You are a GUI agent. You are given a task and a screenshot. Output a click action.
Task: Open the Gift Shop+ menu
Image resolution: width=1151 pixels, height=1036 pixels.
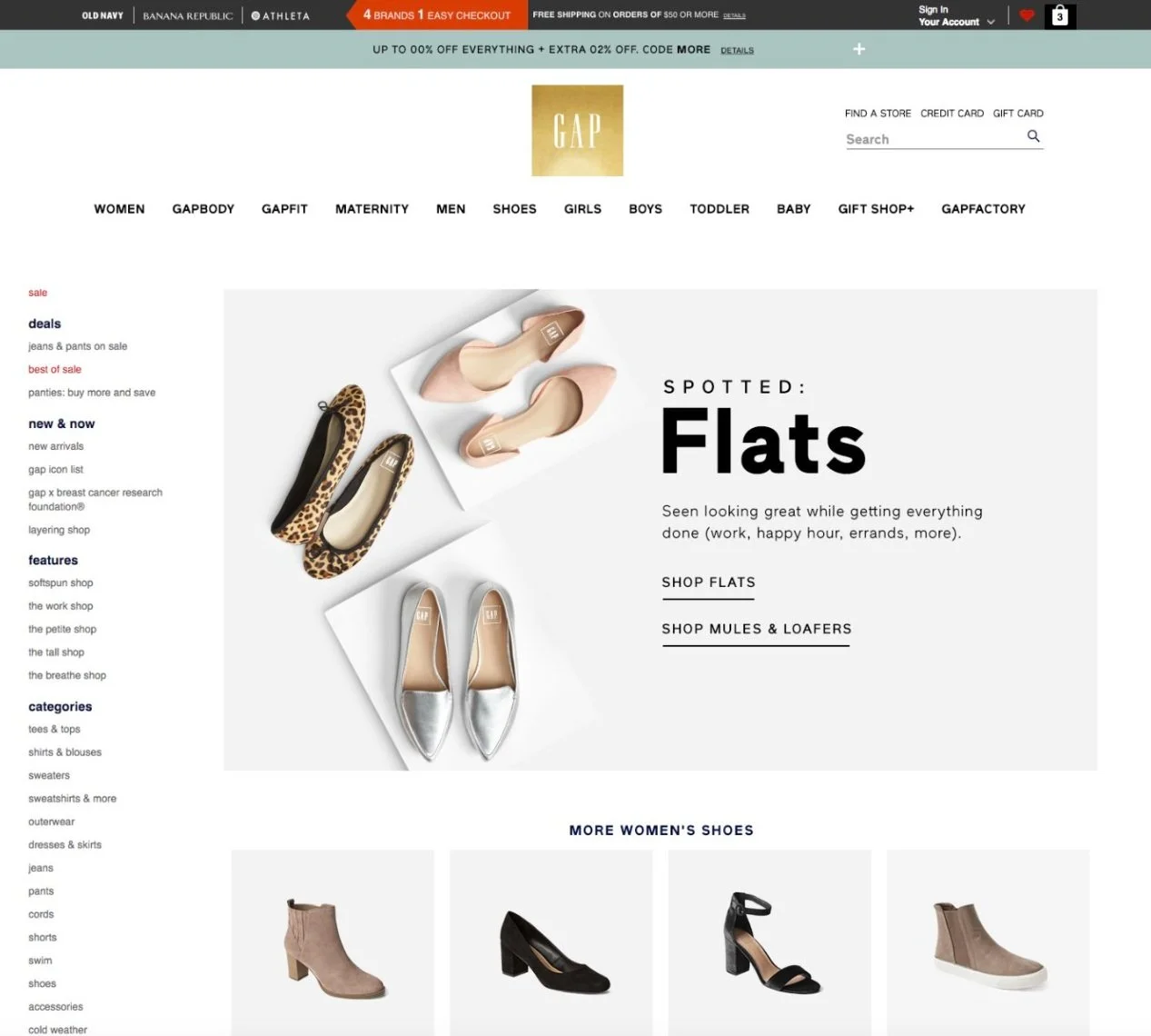(x=876, y=209)
